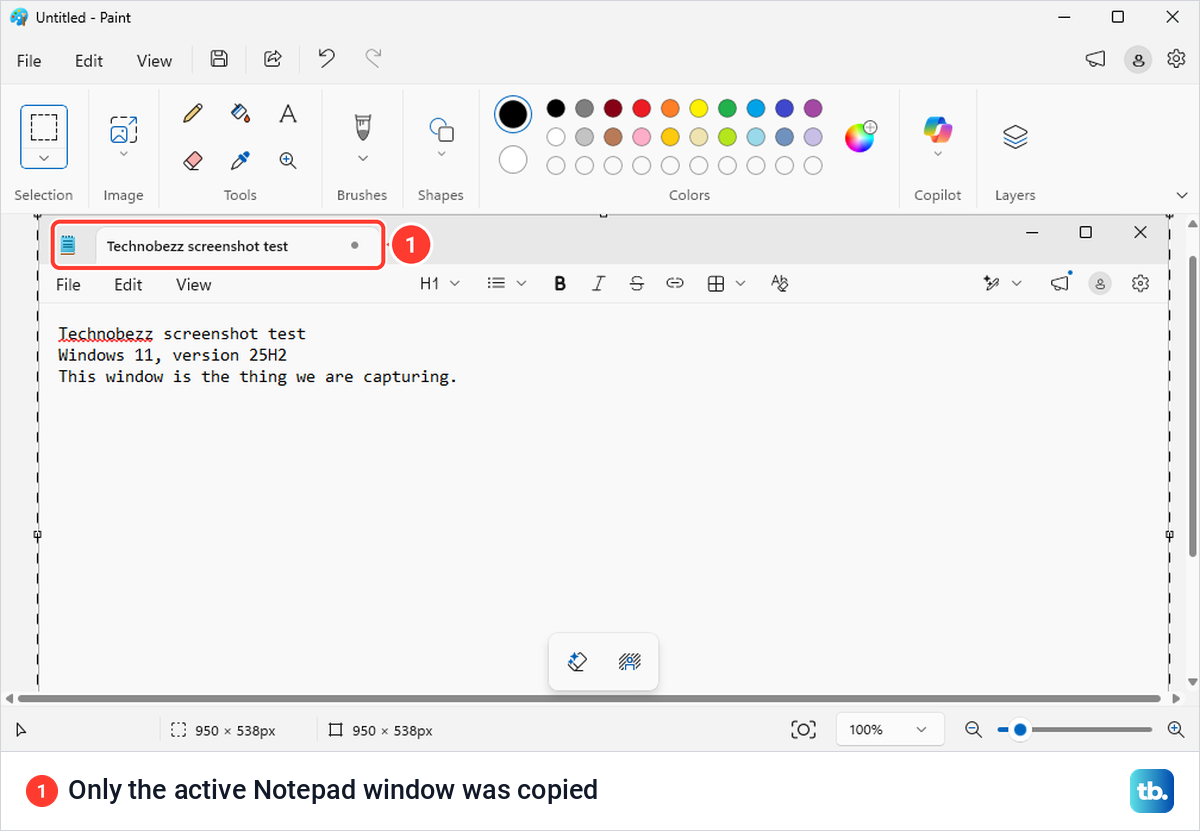The width and height of the screenshot is (1200, 831).
Task: Click the Bold icon in captured Notepad
Action: pyautogui.click(x=560, y=284)
